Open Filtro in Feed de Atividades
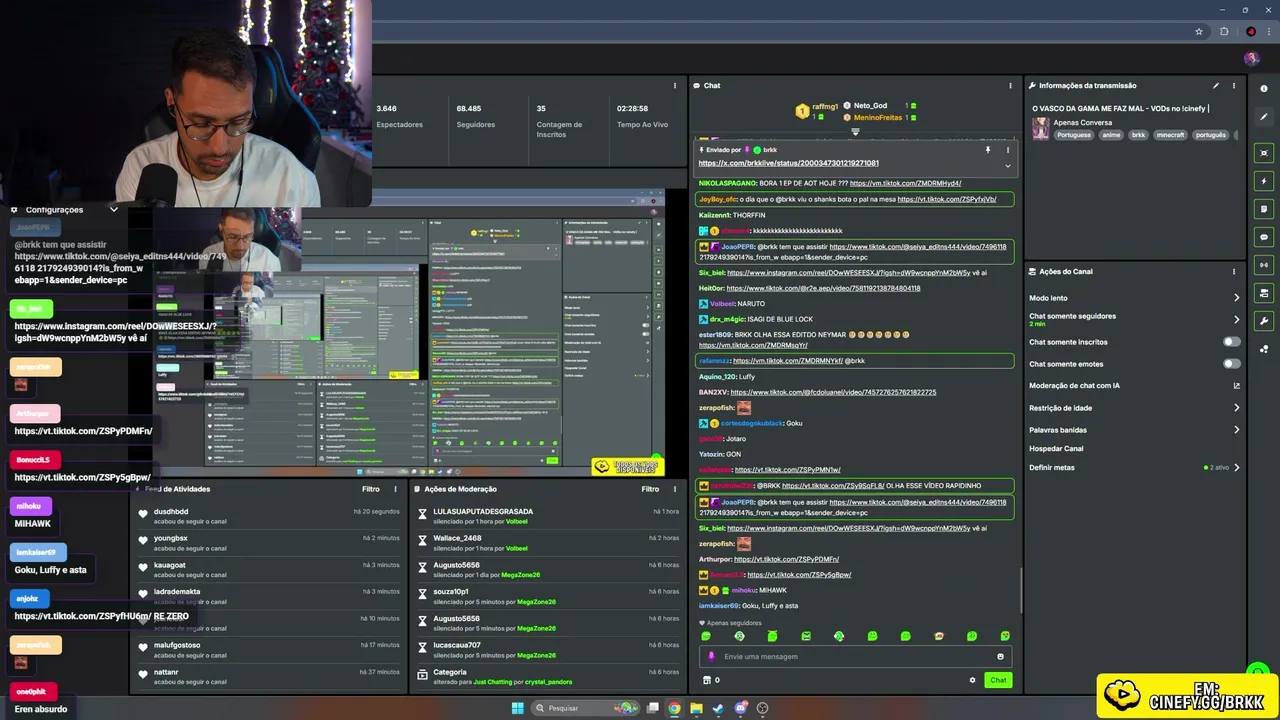1280x720 pixels. 371,489
